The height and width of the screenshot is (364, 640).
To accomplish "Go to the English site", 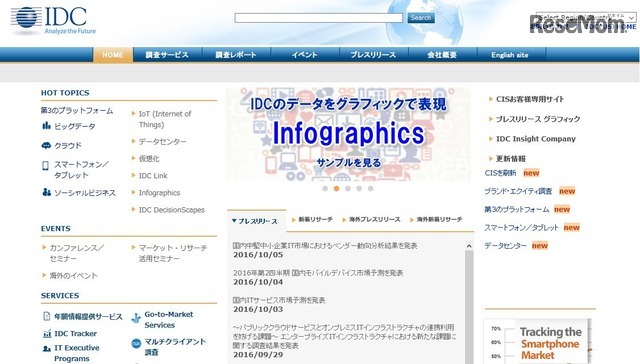I will click(510, 55).
